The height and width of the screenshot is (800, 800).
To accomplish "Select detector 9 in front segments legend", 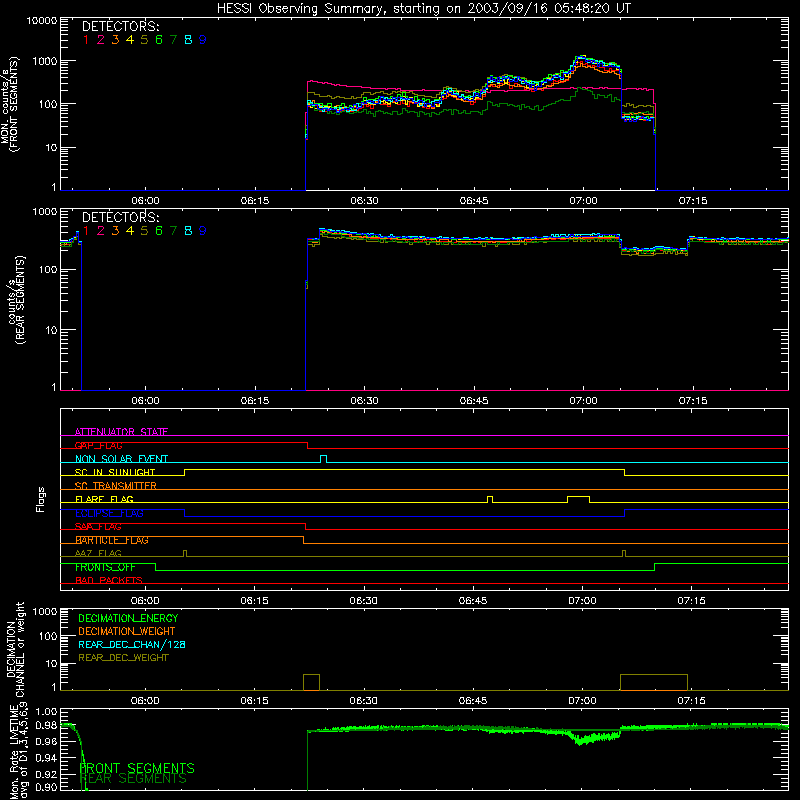I will coord(203,40).
